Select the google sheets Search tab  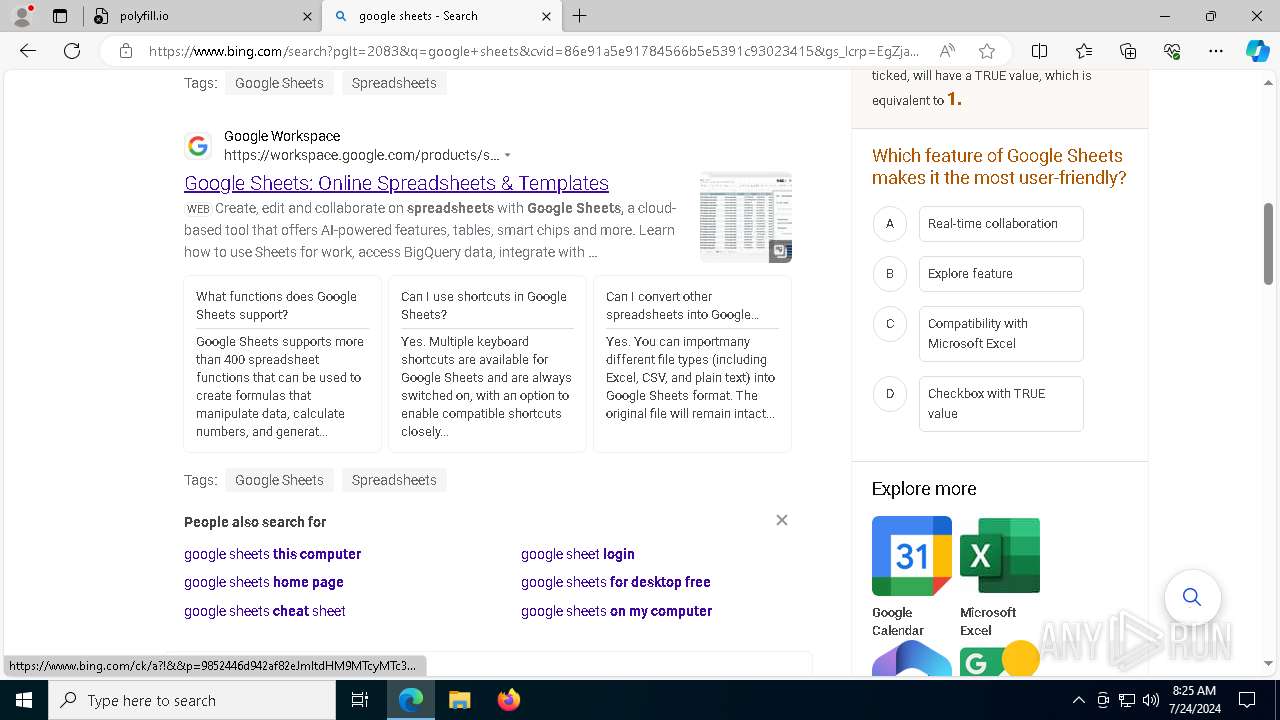[441, 16]
